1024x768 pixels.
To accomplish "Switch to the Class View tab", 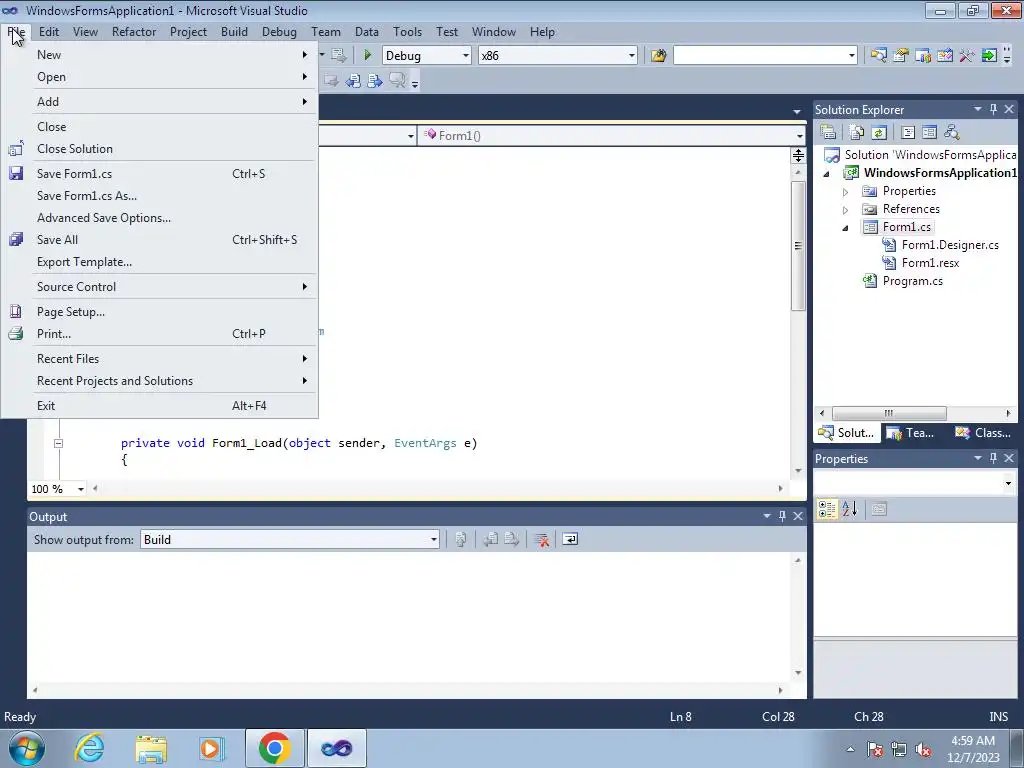I will 982,432.
